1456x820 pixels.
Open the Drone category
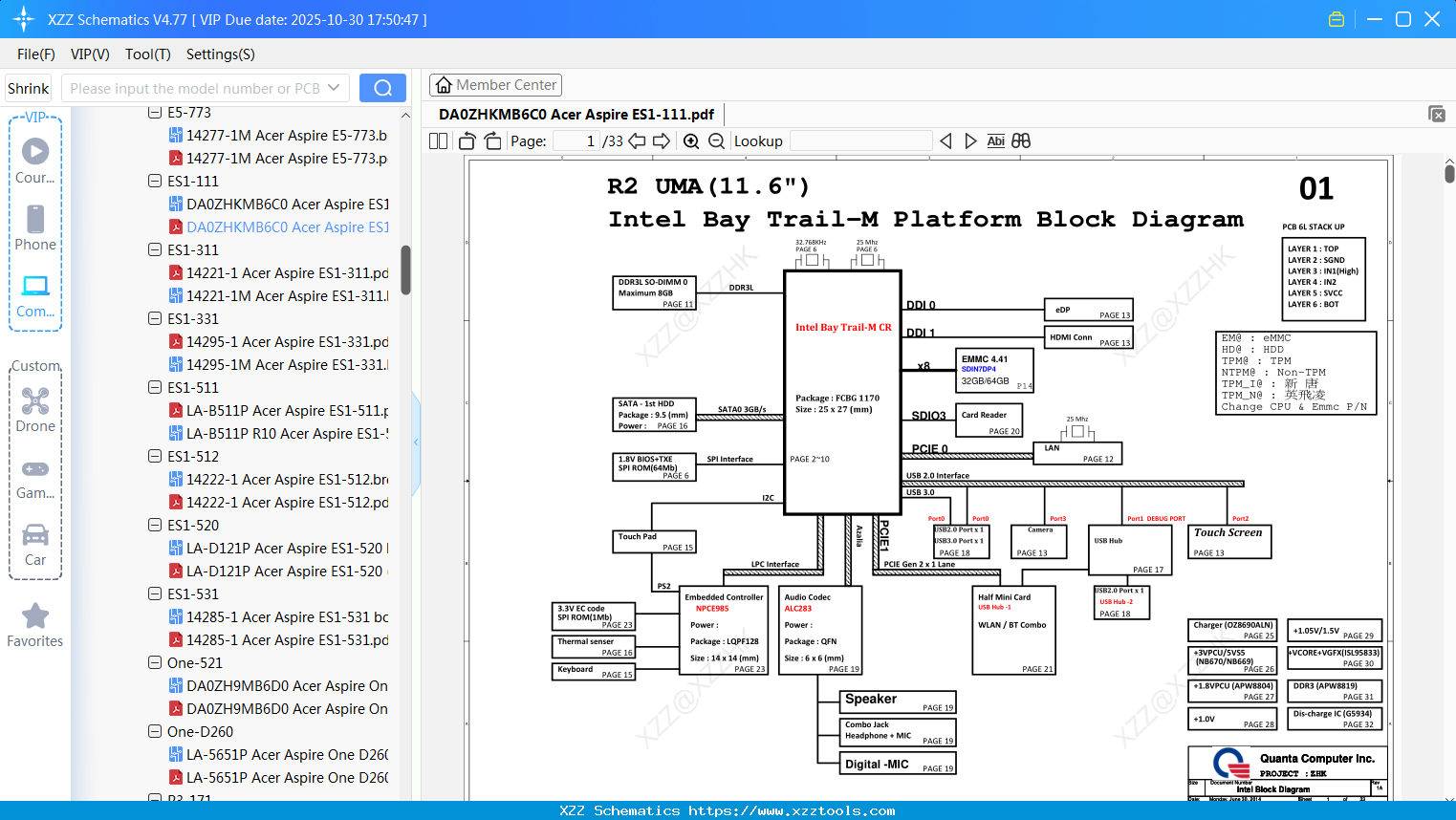35,410
